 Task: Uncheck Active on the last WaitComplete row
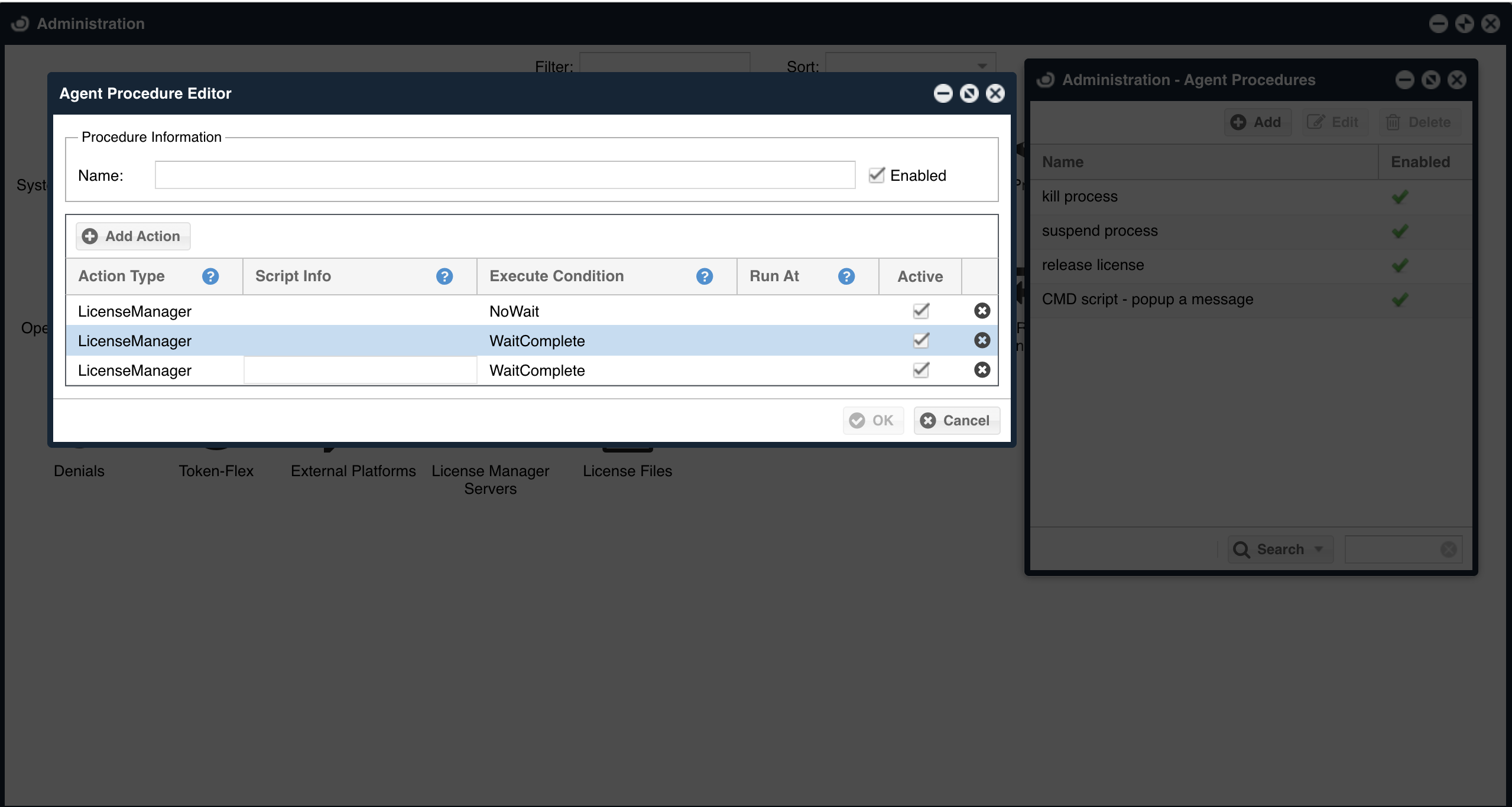pyautogui.click(x=920, y=370)
